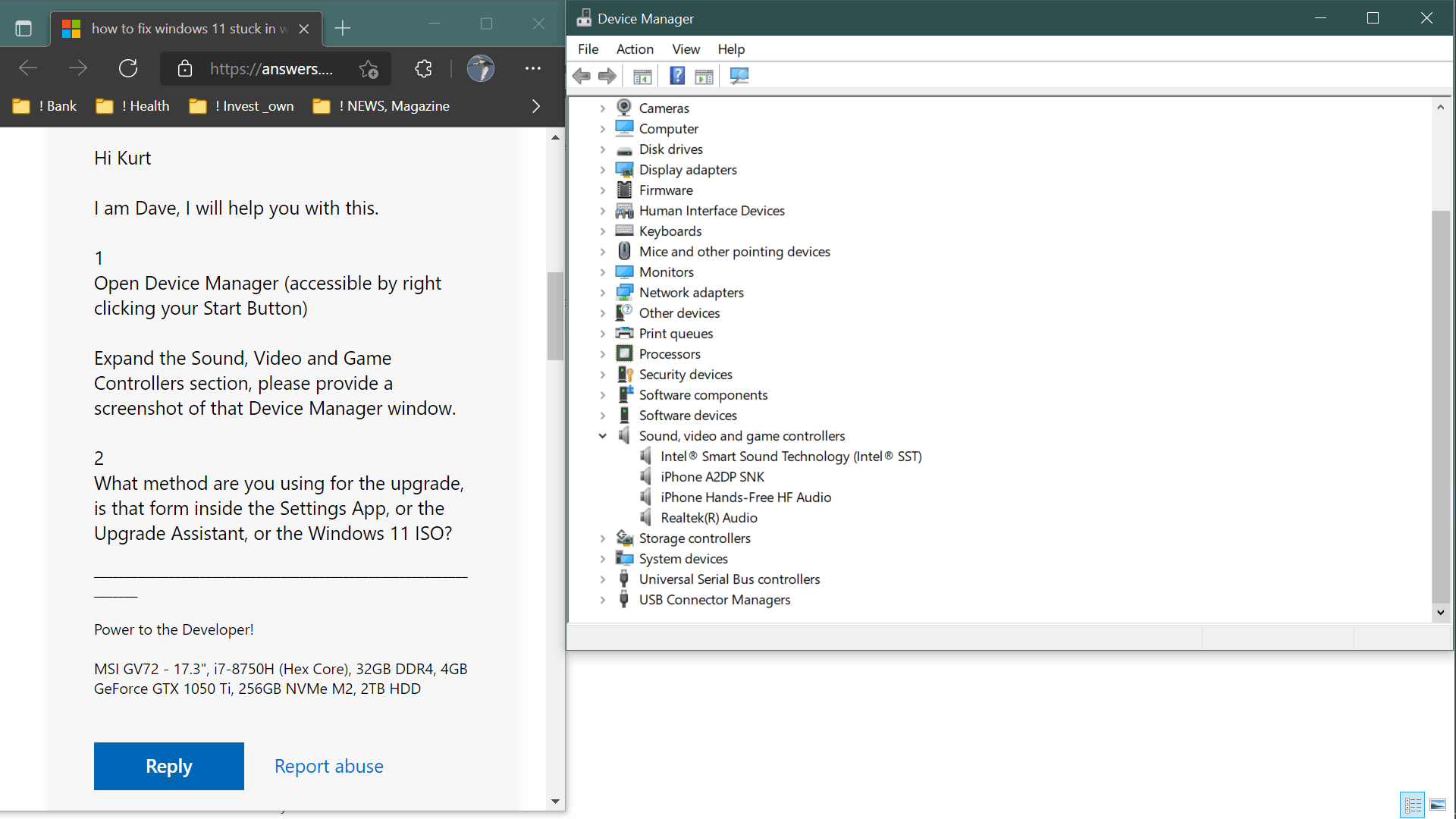Expand the Network adapters section

(x=603, y=292)
